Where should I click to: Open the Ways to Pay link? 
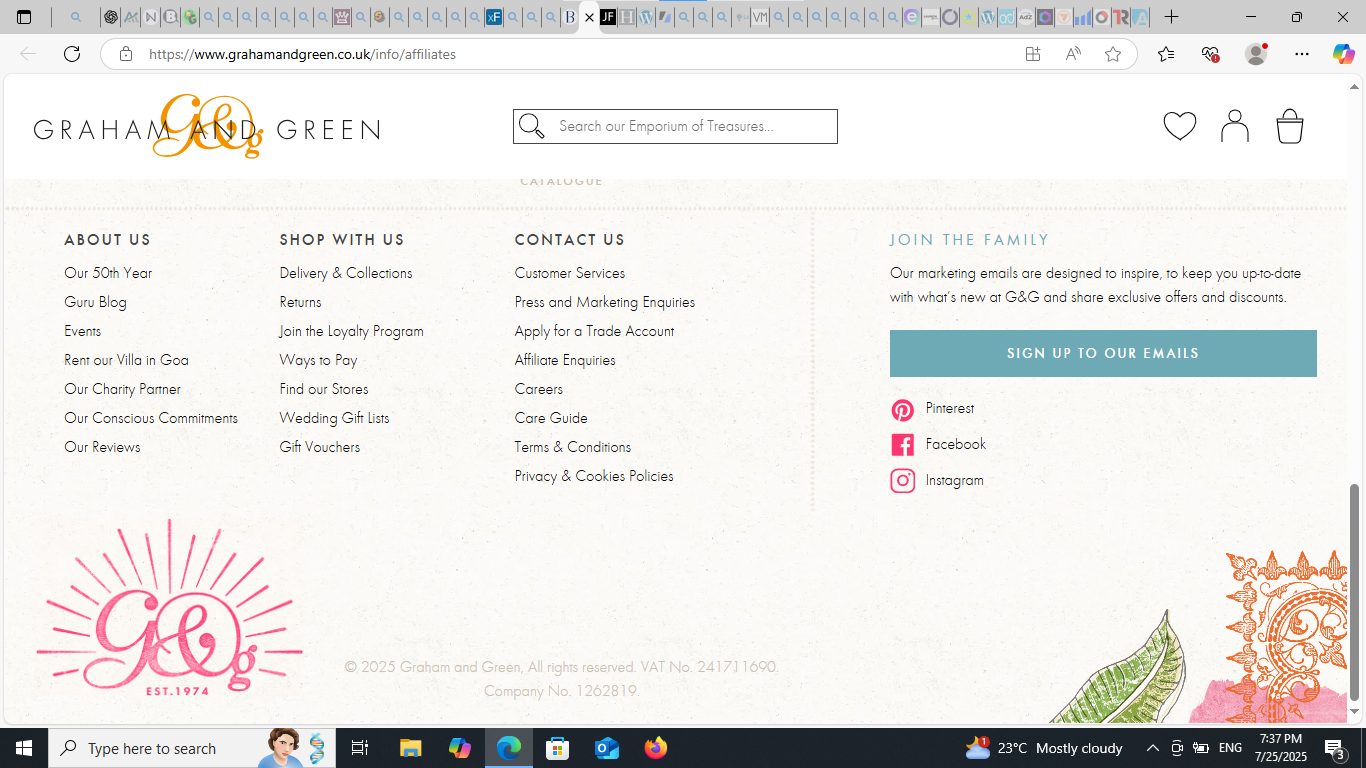[x=318, y=360]
